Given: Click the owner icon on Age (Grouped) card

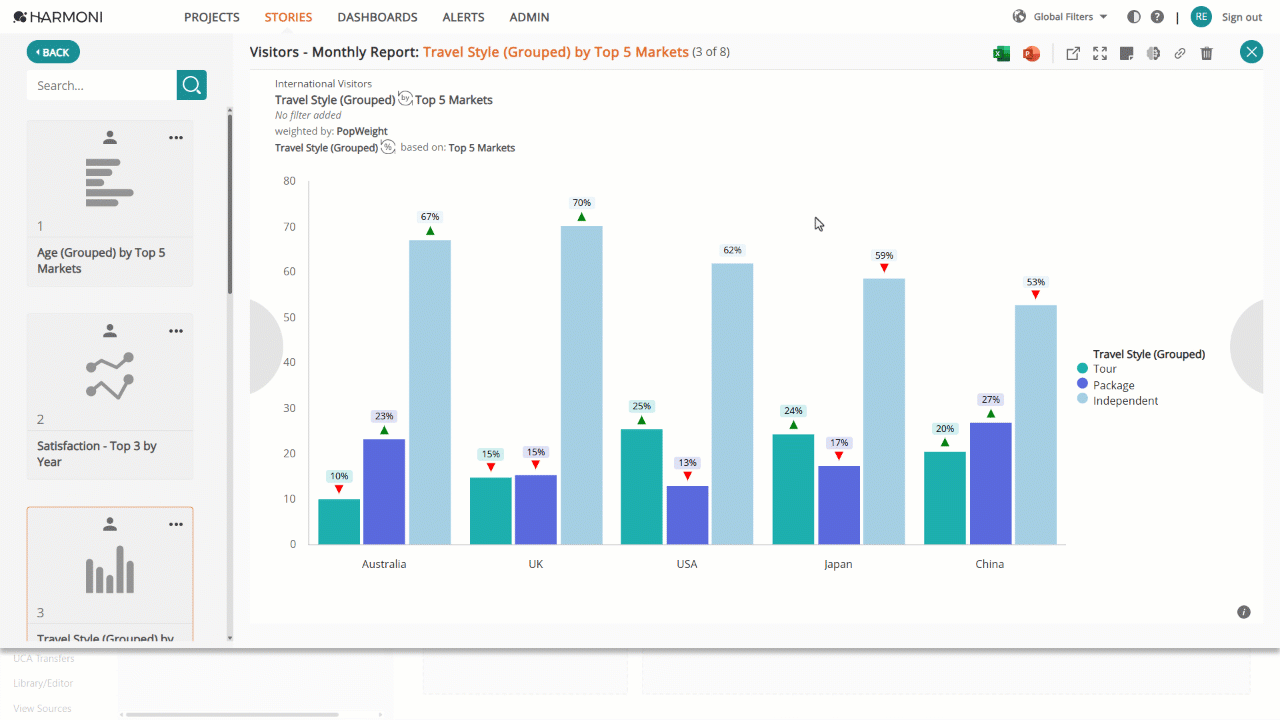Looking at the screenshot, I should tap(110, 137).
